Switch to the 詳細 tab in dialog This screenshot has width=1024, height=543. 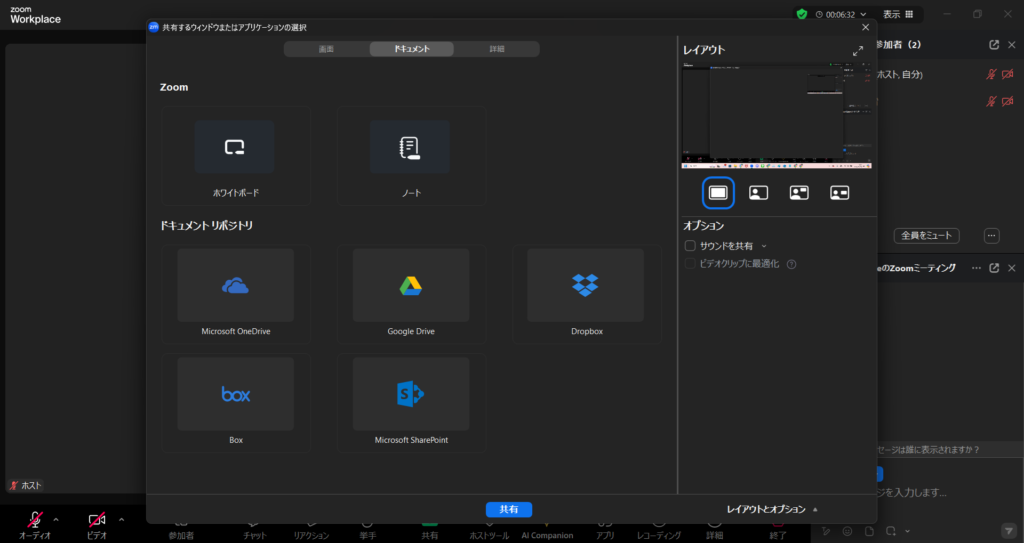pos(497,49)
